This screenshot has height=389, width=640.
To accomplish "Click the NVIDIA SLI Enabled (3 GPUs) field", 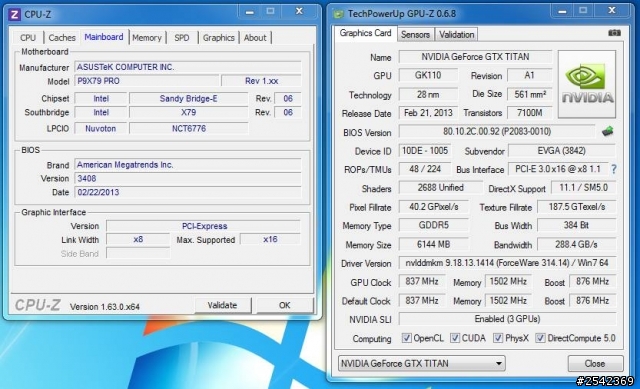I will (507, 319).
